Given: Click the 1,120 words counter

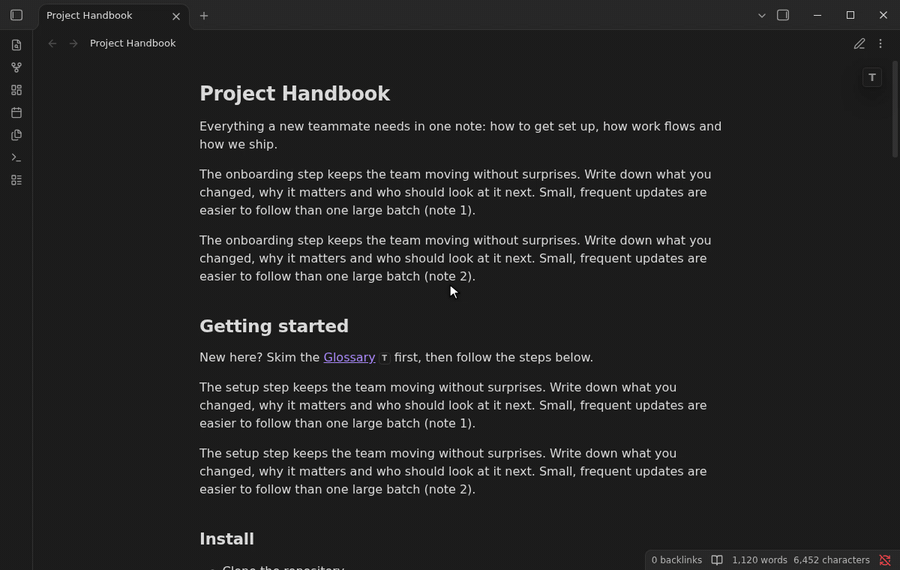Looking at the screenshot, I should [x=759, y=560].
